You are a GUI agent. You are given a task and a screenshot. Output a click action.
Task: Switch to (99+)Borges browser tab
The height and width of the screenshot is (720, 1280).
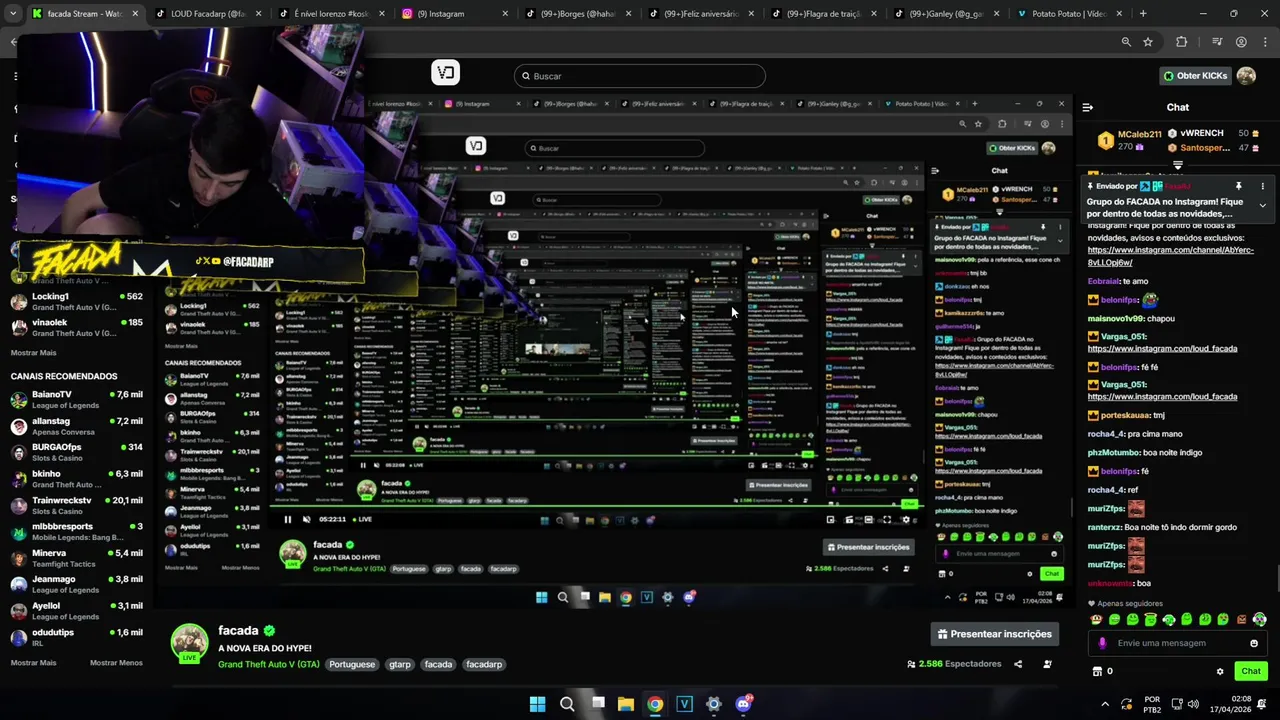(577, 14)
